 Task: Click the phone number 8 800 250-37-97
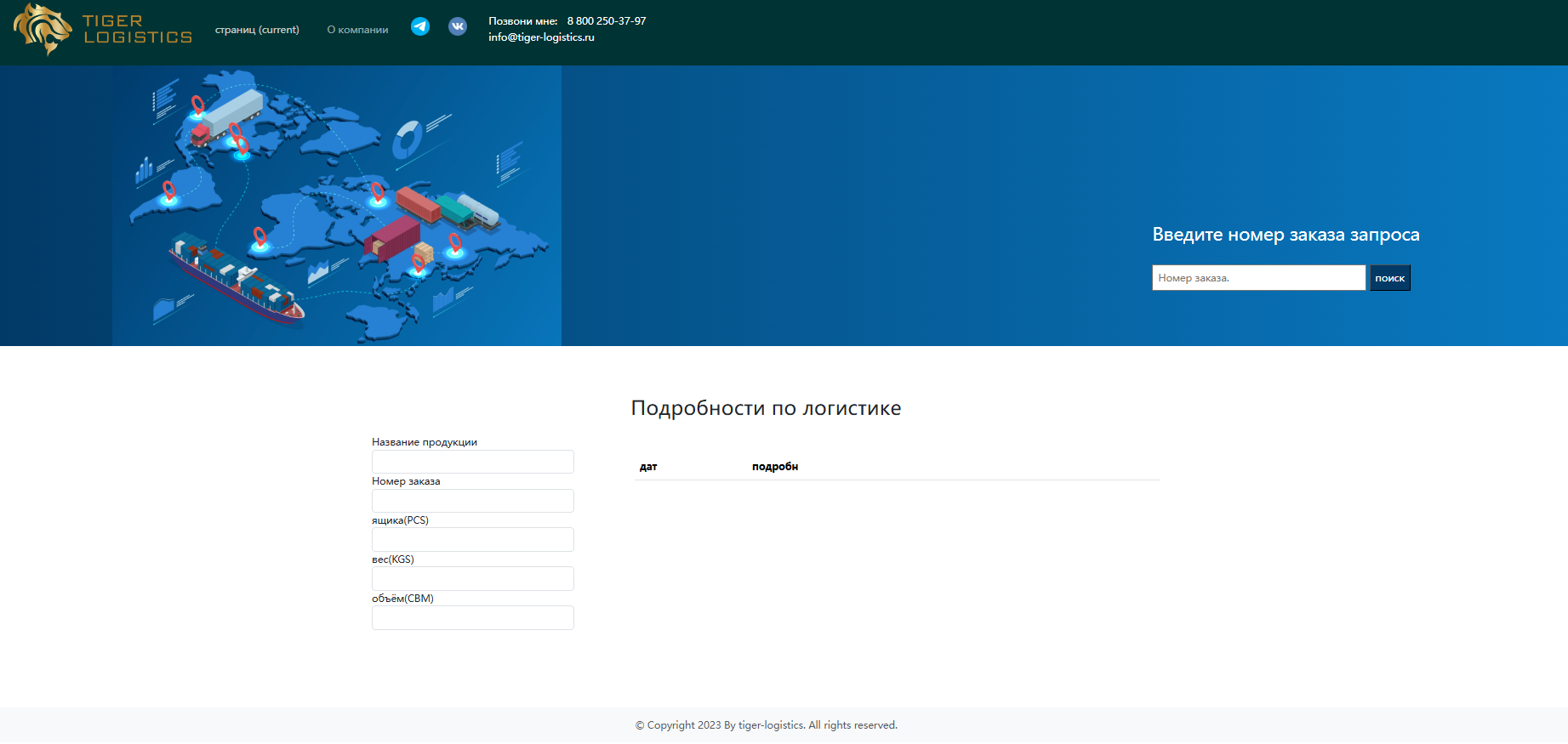pos(607,21)
